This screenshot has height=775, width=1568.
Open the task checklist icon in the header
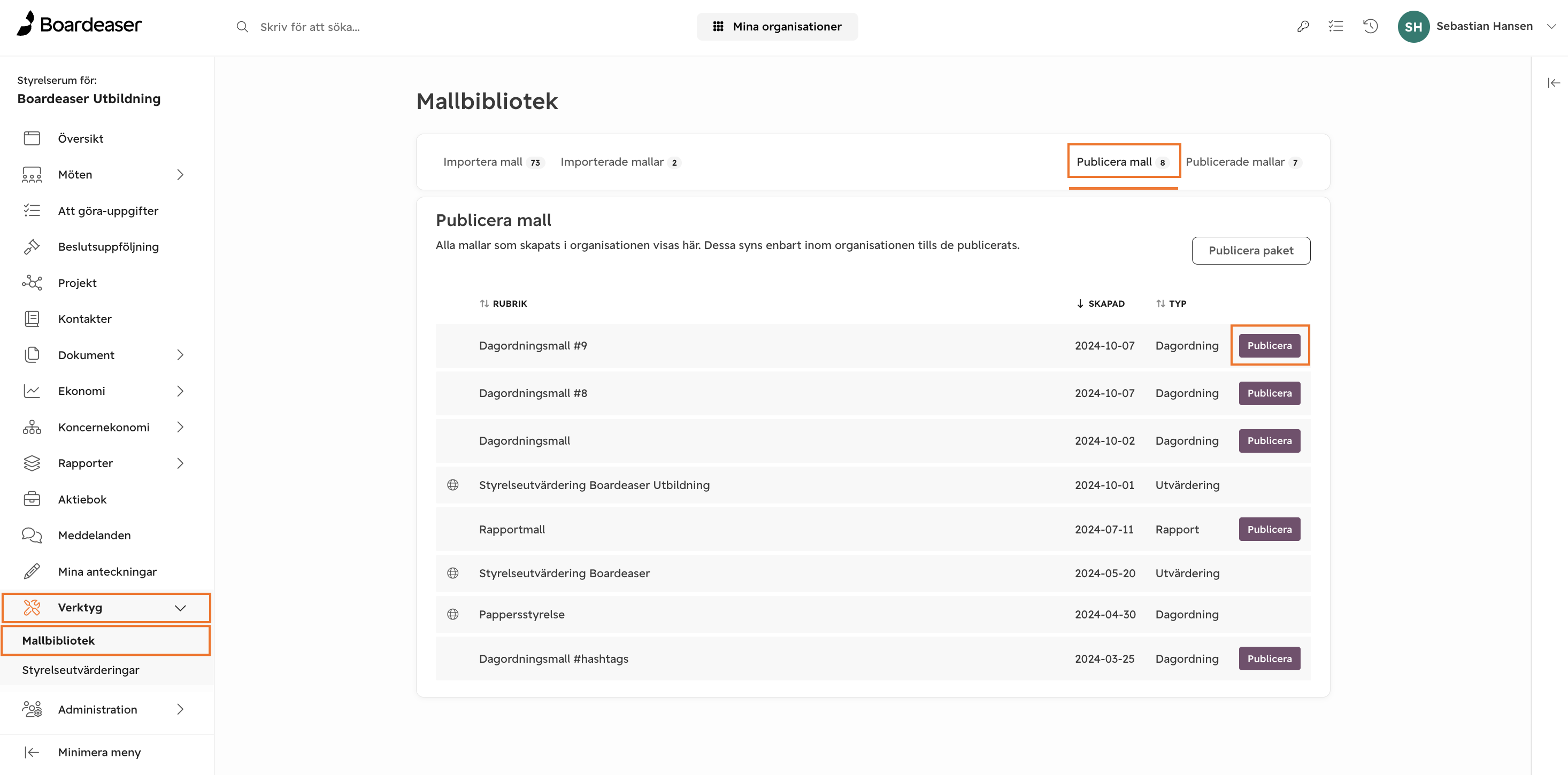1335,26
